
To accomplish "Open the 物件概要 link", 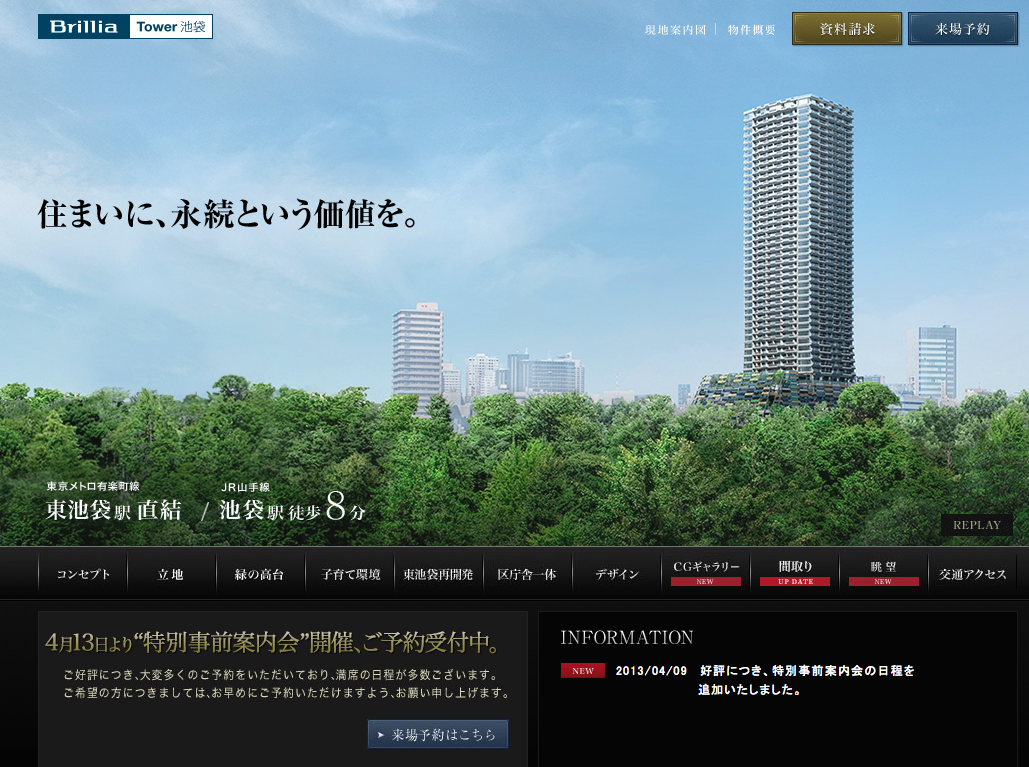I will pyautogui.click(x=751, y=30).
